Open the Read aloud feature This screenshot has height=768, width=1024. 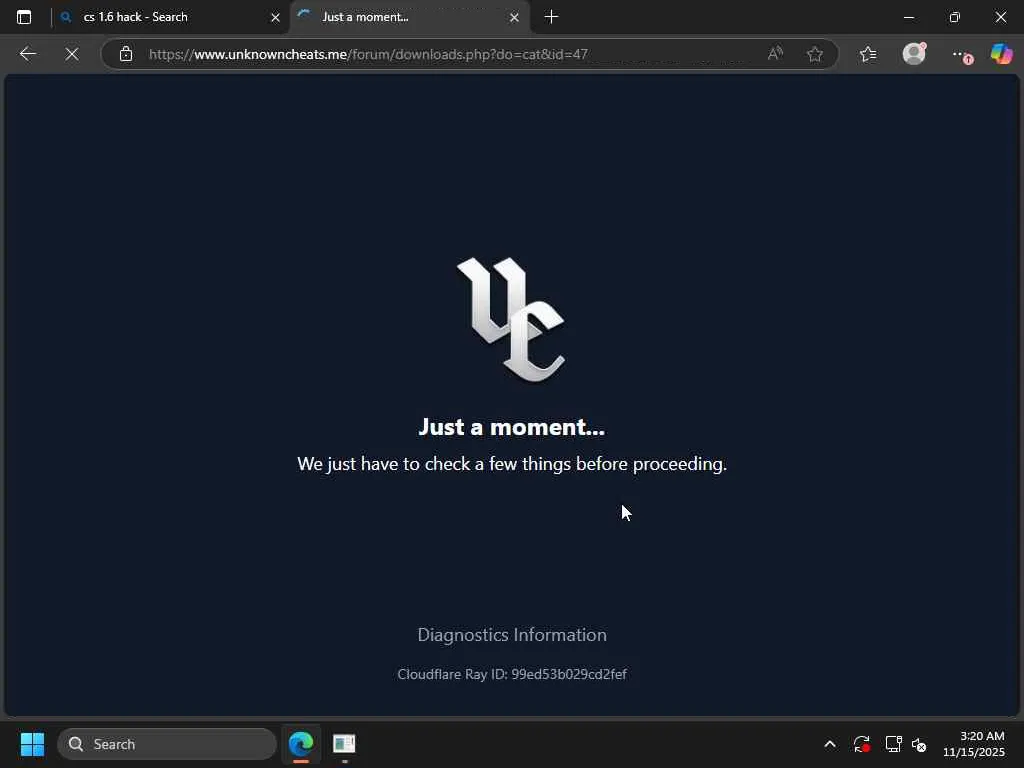tap(775, 54)
